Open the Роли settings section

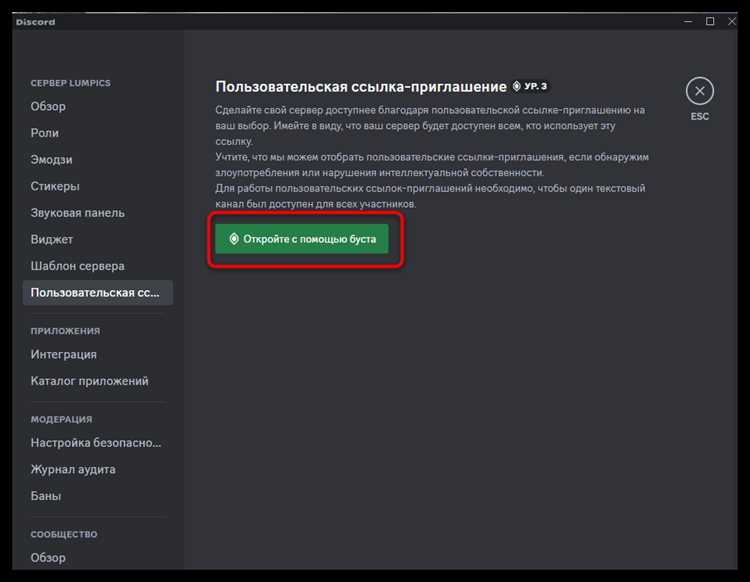tap(44, 133)
